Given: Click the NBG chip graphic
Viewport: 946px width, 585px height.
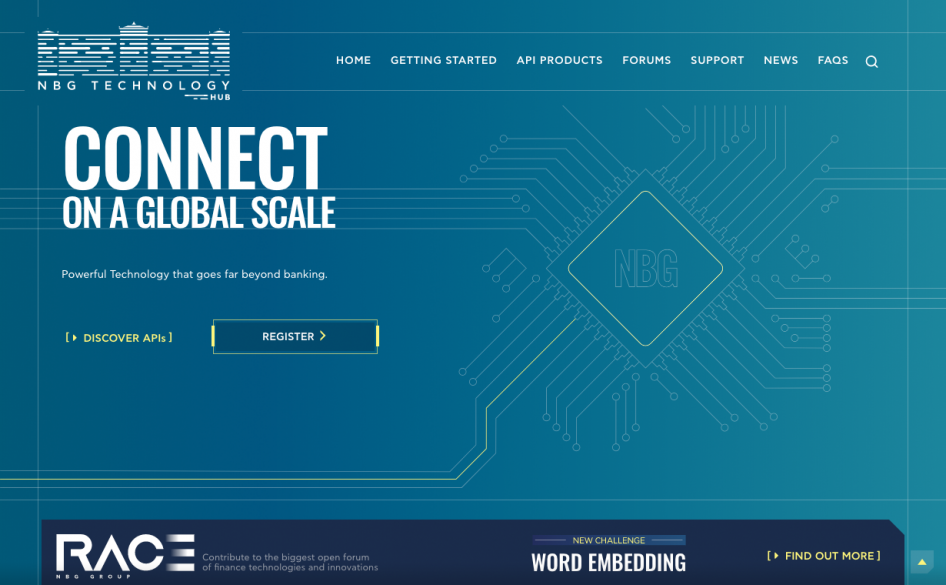Looking at the screenshot, I should point(646,268).
